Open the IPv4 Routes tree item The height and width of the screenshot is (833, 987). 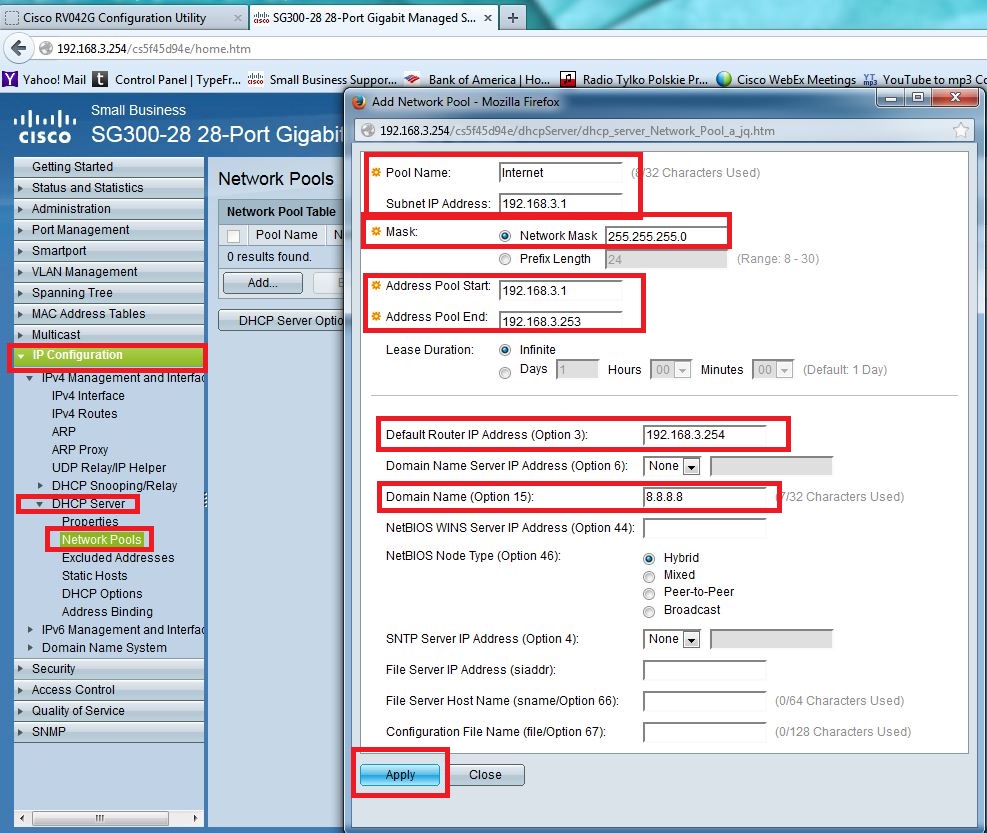(x=84, y=414)
